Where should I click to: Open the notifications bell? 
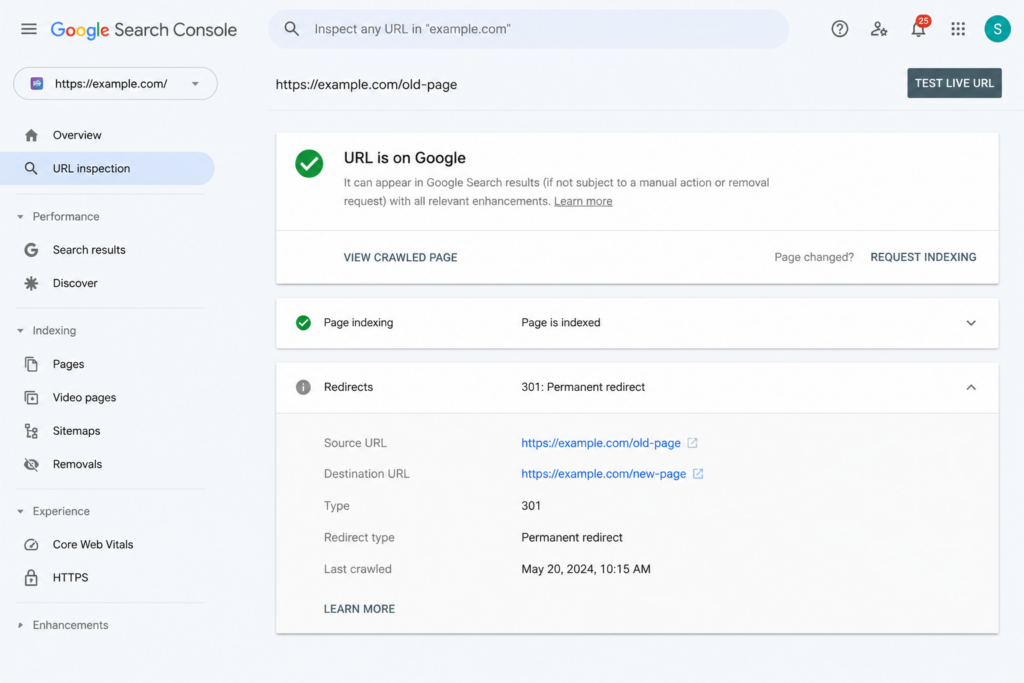click(919, 29)
